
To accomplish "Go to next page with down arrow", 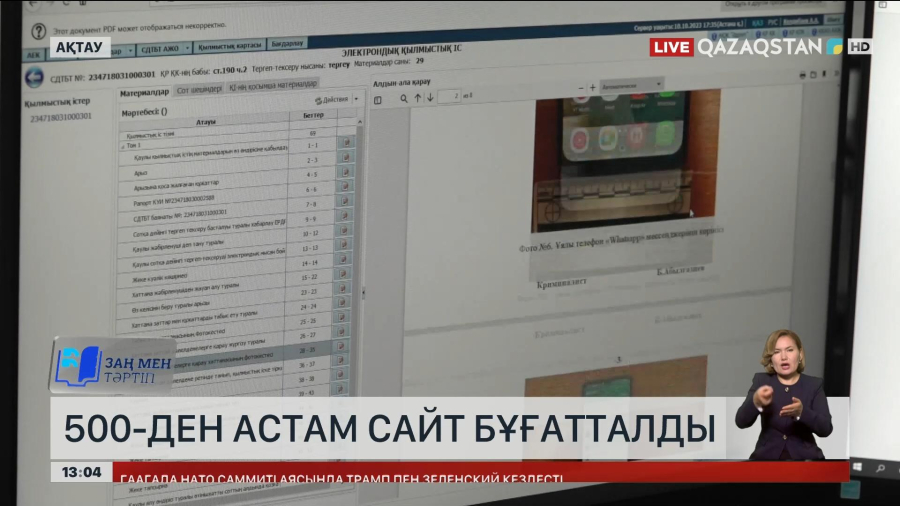I will tap(430, 98).
